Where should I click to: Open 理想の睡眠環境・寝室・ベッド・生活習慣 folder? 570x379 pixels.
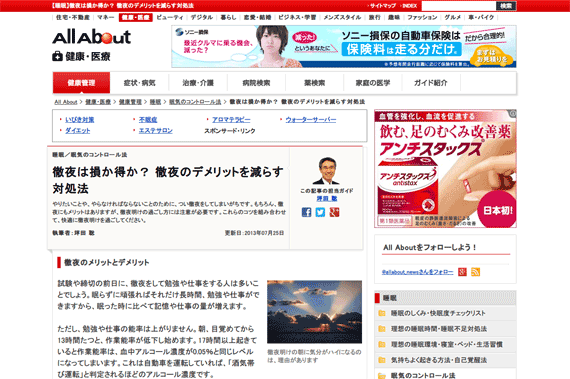[447, 344]
